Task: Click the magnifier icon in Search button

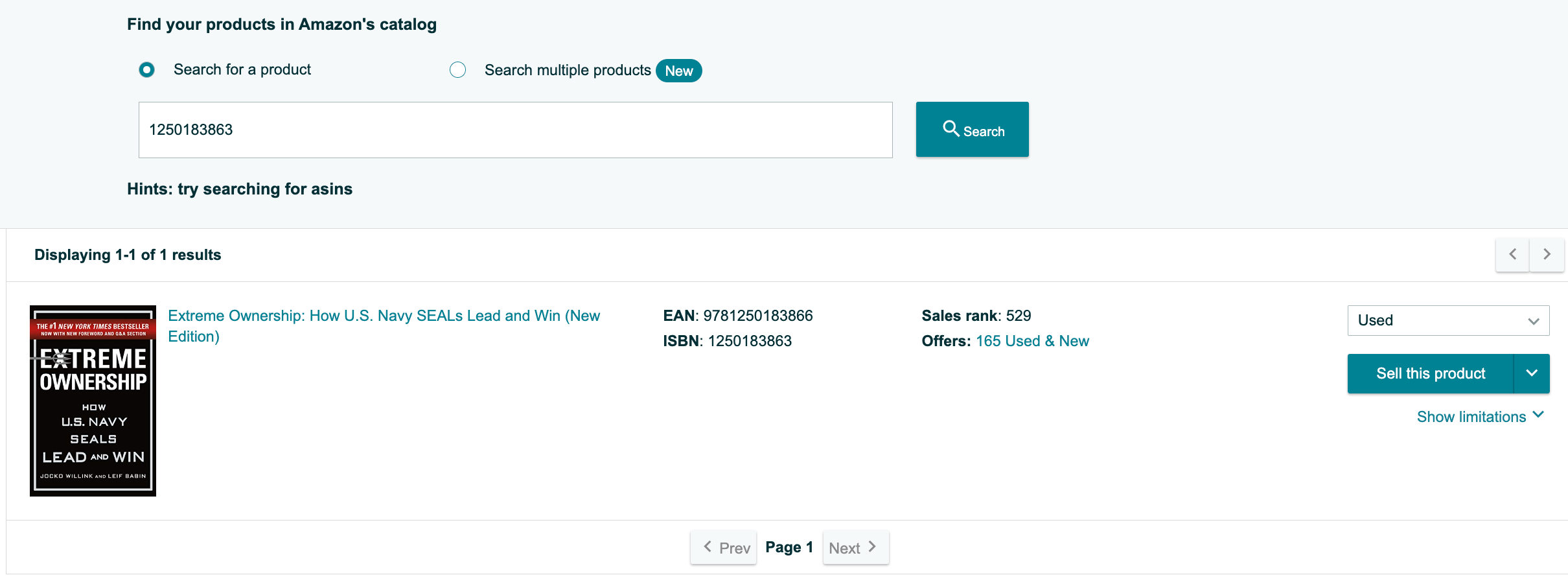Action: click(x=951, y=128)
